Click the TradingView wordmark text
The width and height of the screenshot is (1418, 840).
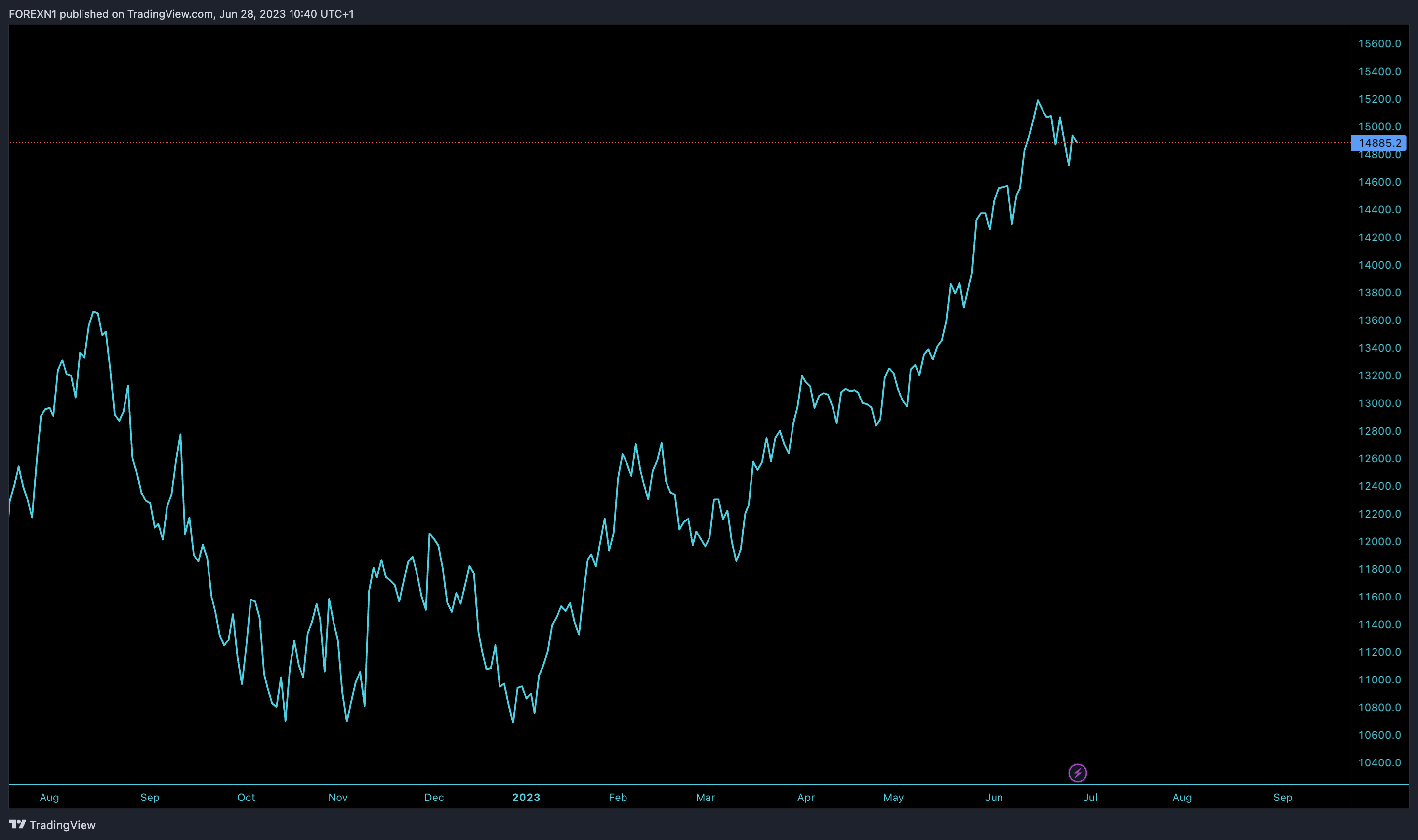[x=62, y=825]
